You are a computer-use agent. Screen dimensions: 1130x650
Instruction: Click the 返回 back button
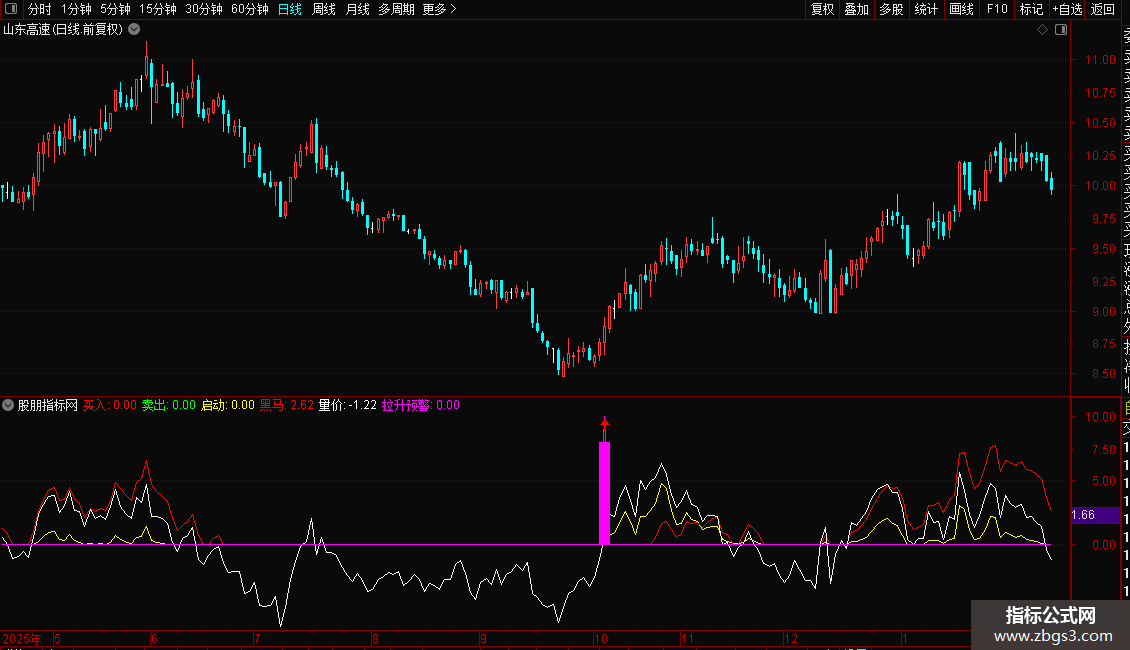(1102, 10)
